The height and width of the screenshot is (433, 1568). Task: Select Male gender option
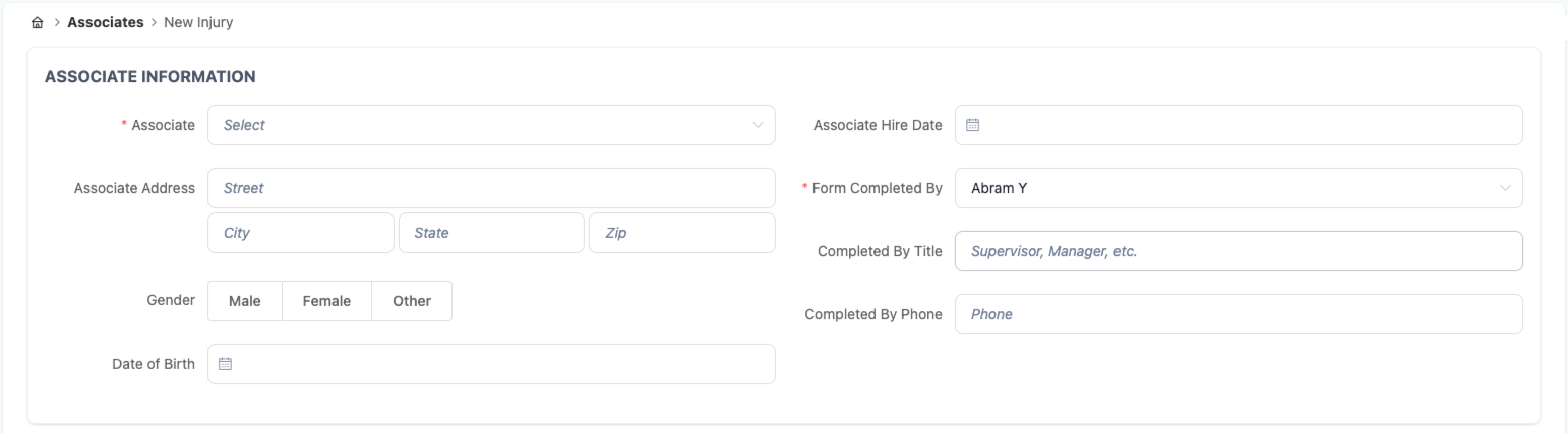point(245,300)
